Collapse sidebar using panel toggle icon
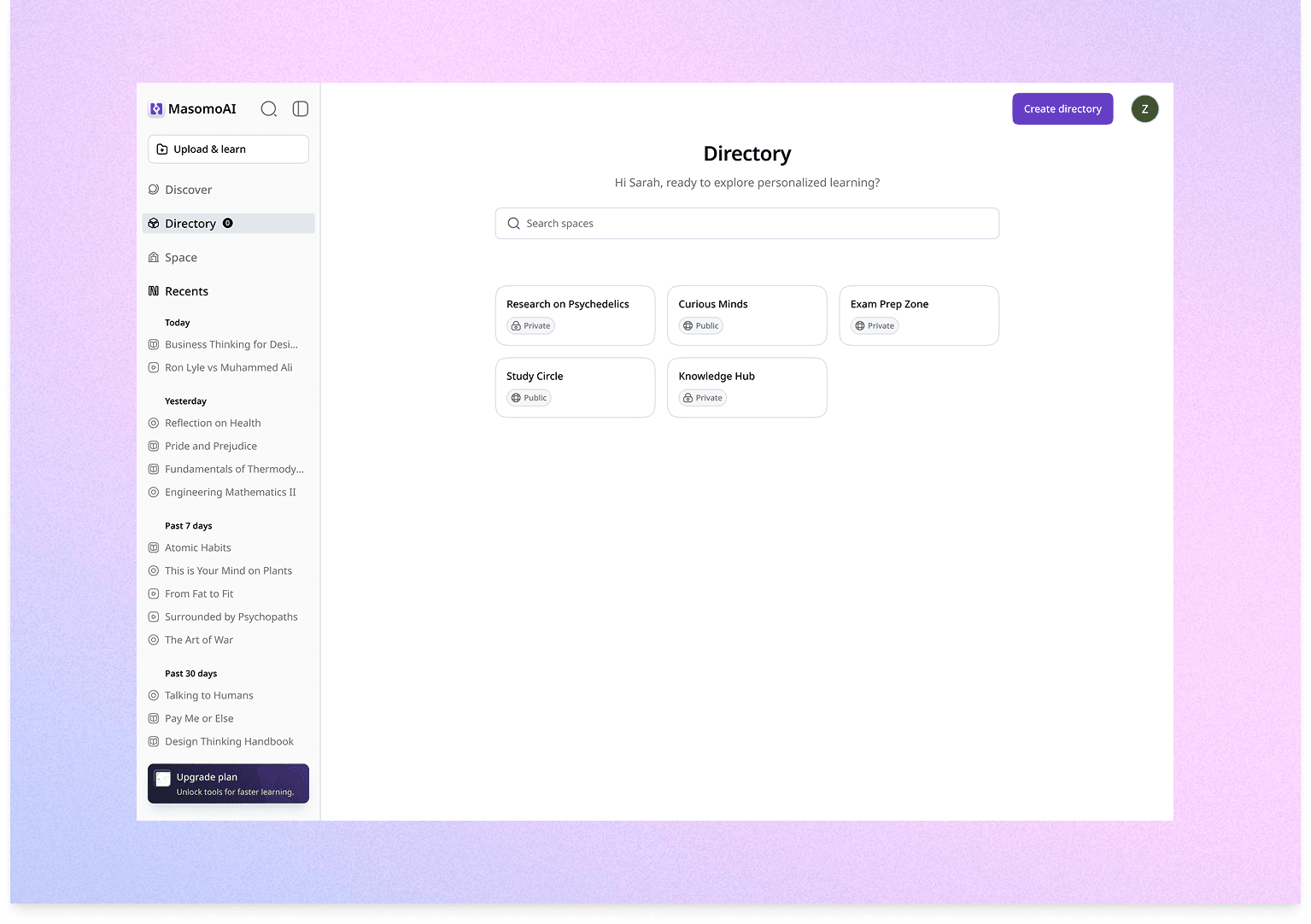The width and height of the screenshot is (1311, 924). (x=301, y=108)
